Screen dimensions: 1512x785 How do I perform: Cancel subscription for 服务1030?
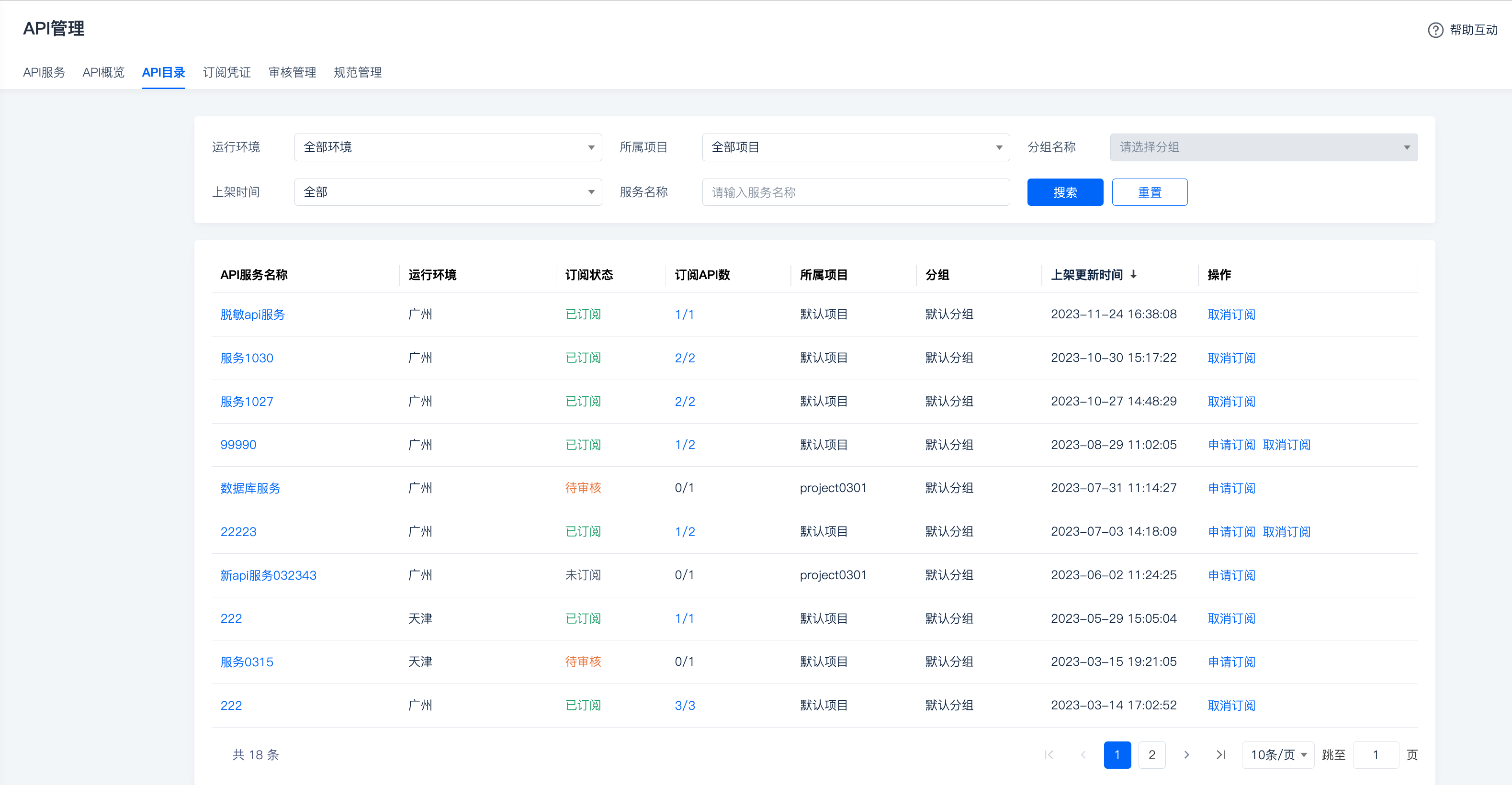pyautogui.click(x=1231, y=358)
